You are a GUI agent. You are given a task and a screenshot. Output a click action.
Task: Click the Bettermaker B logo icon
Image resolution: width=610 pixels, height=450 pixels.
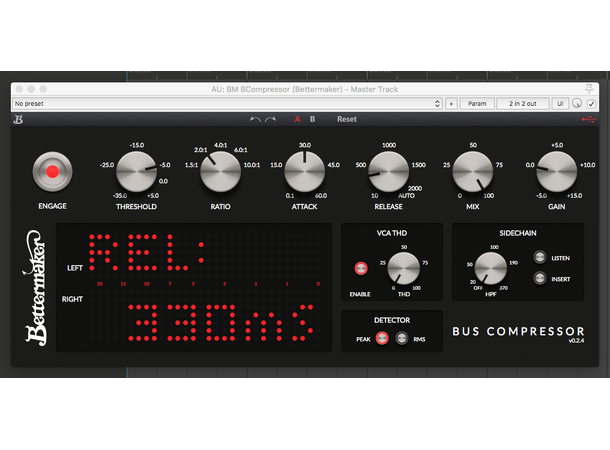click(x=18, y=119)
